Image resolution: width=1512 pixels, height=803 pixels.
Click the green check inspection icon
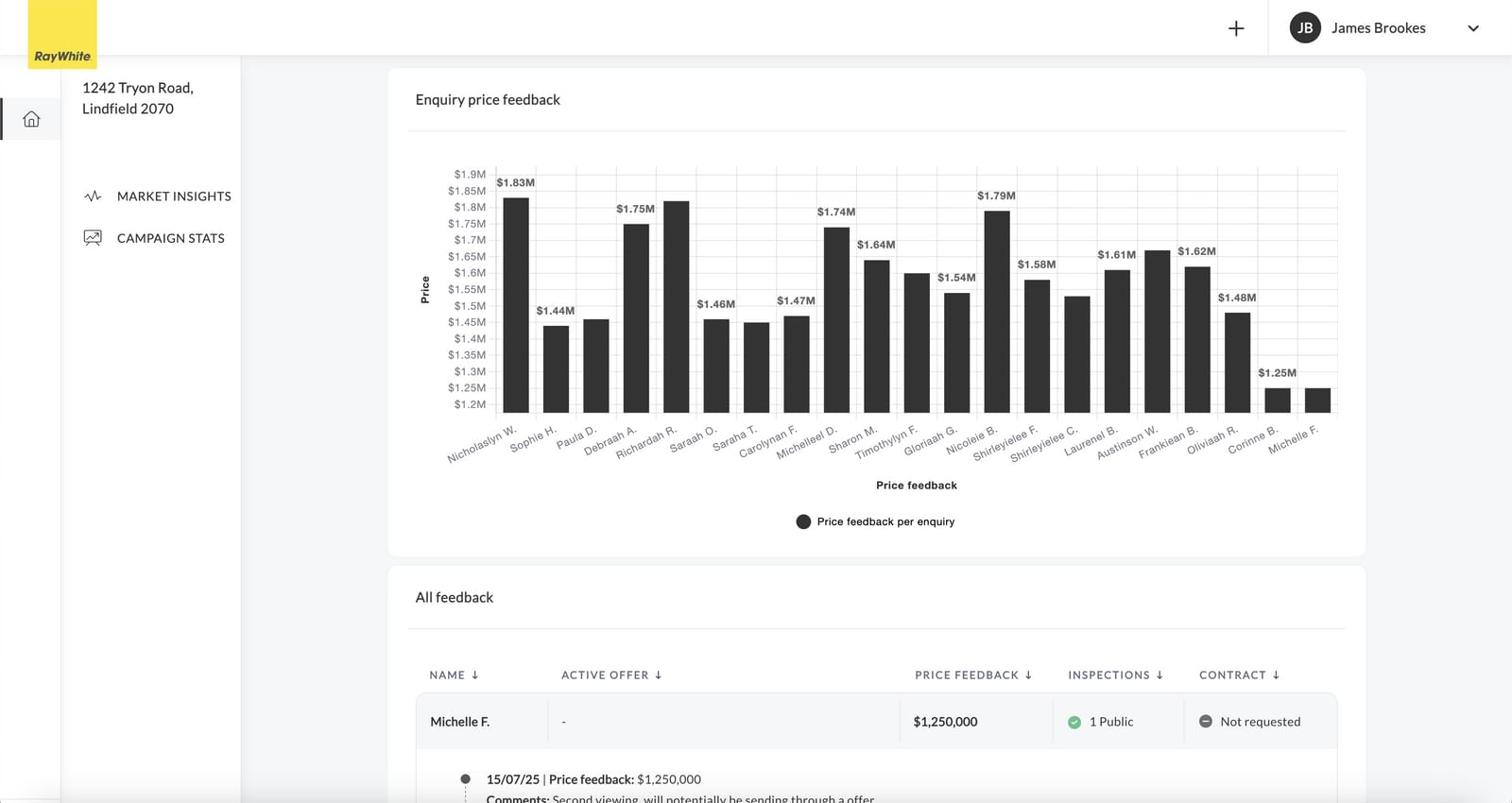coord(1074,722)
